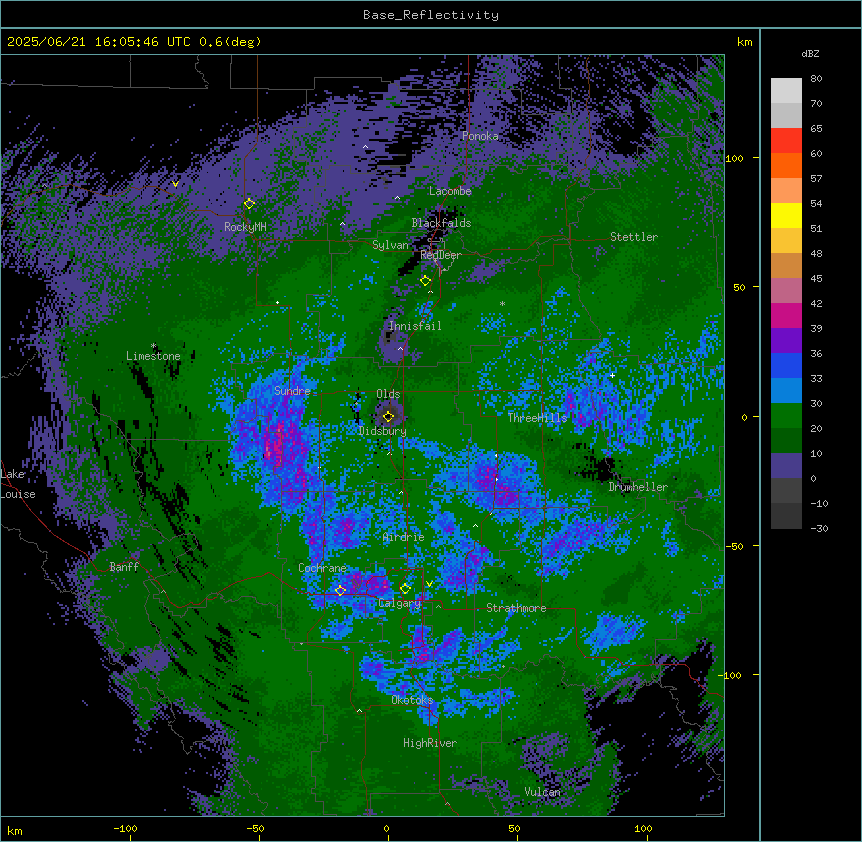Viewport: 862px width, 842px height.
Task: Click the Okotoks town label
Action: click(412, 700)
